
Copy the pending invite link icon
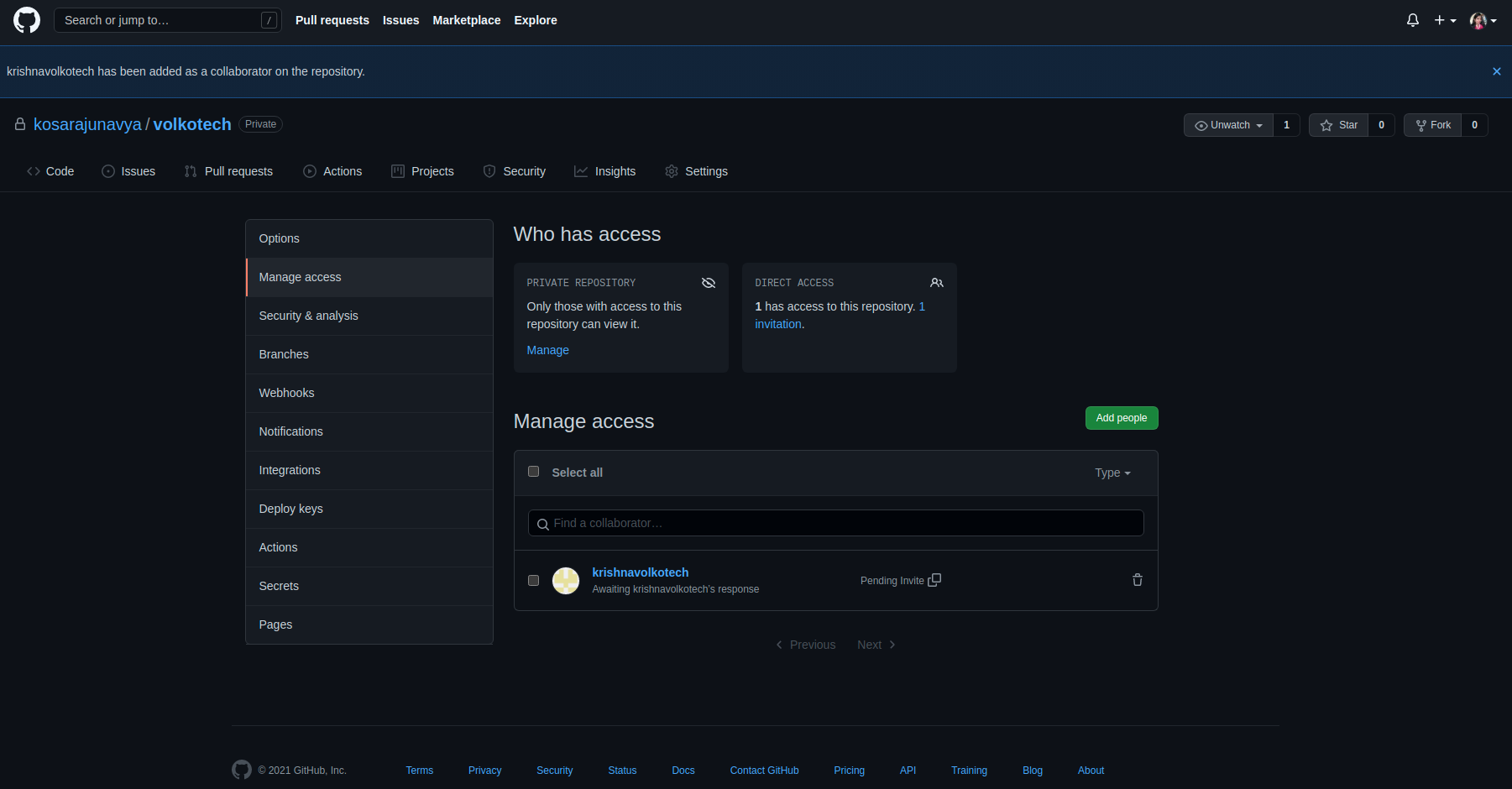pos(934,580)
